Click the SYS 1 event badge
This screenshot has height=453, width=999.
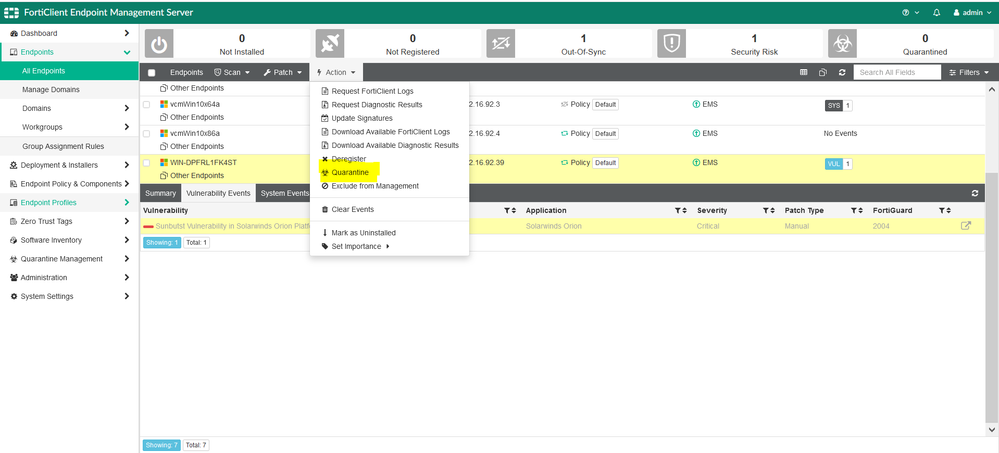tap(838, 106)
